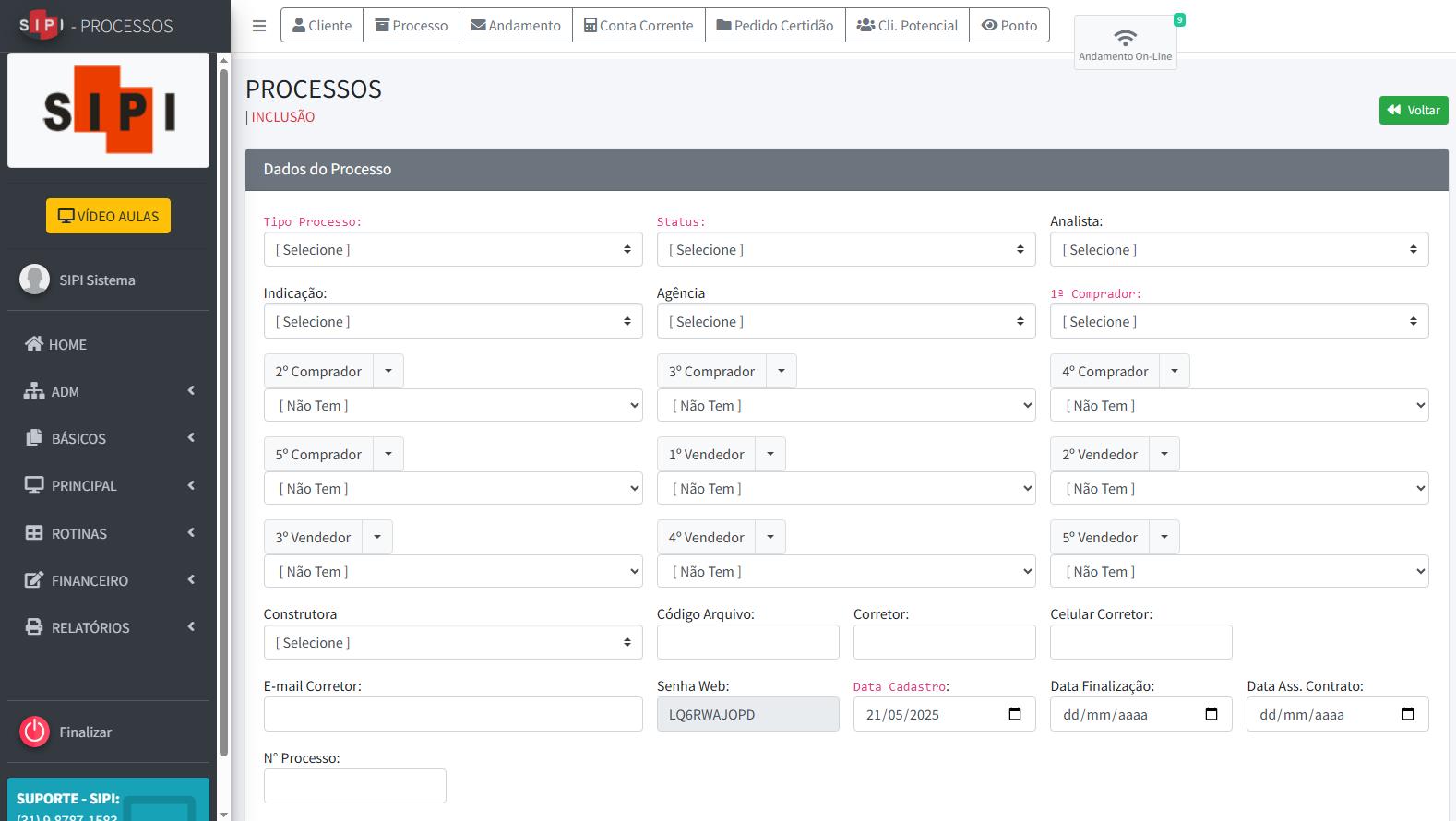Click the 4º Comprador button

[x=1104, y=371]
